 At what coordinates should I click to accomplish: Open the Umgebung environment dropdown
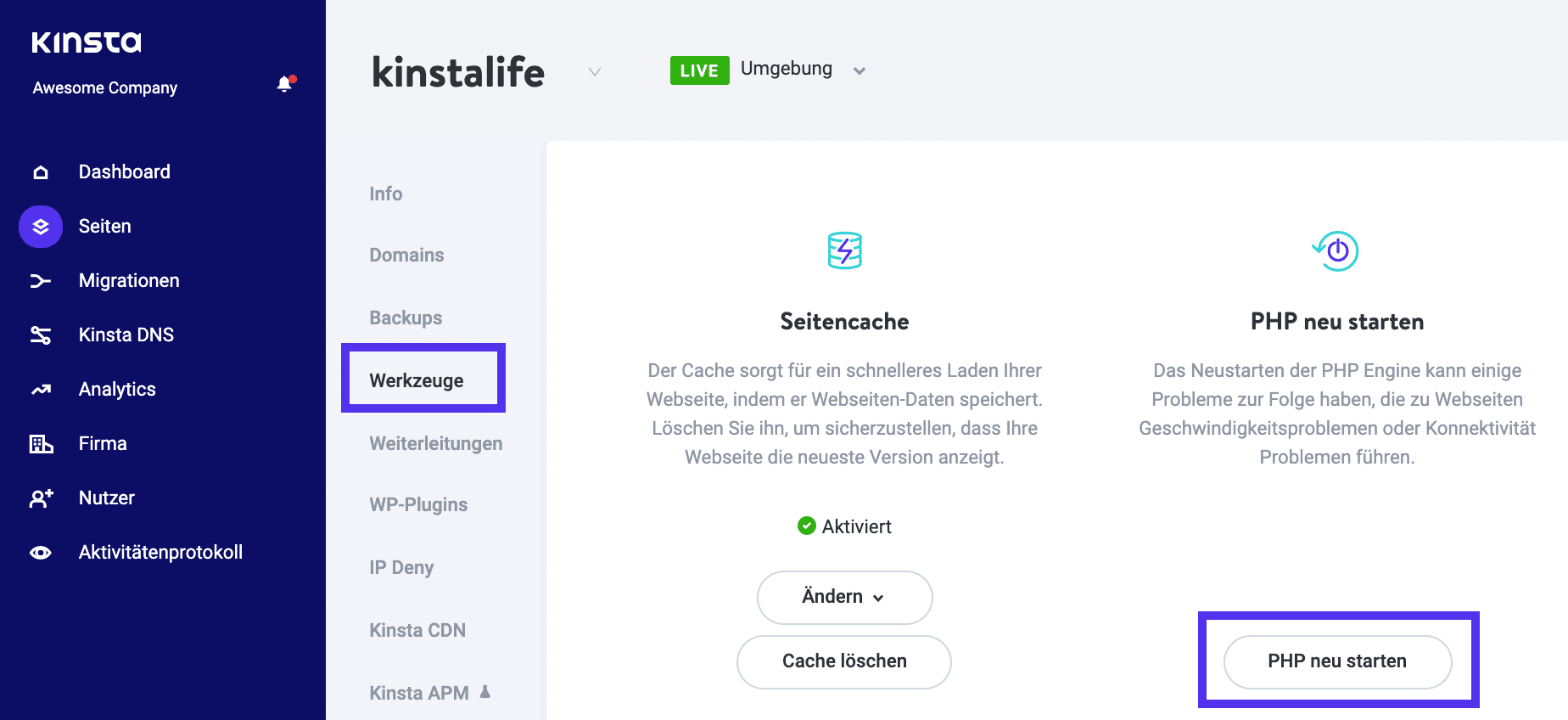coord(860,70)
